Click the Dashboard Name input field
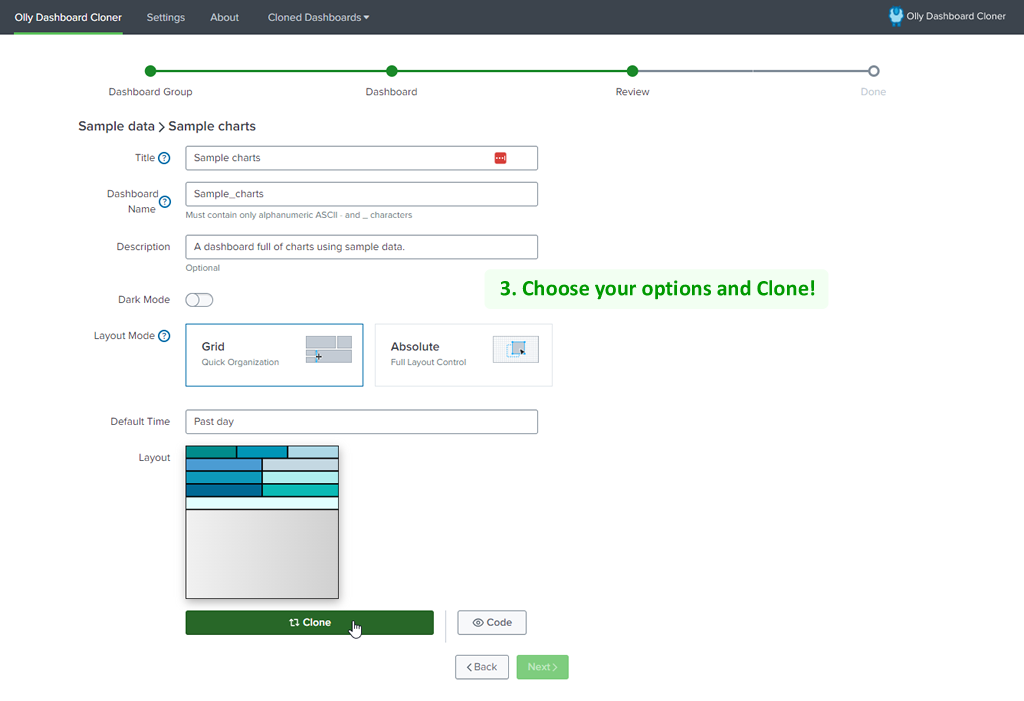 pos(362,194)
